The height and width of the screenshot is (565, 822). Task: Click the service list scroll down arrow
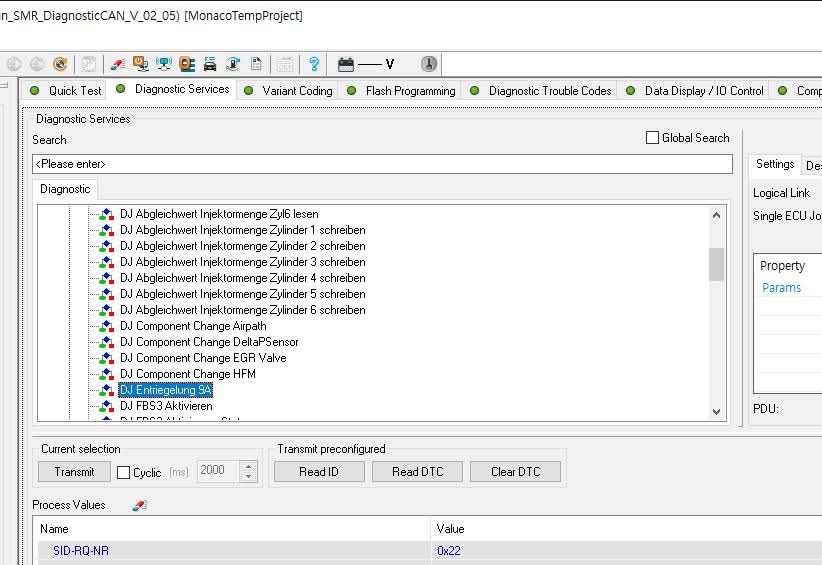pyautogui.click(x=717, y=412)
